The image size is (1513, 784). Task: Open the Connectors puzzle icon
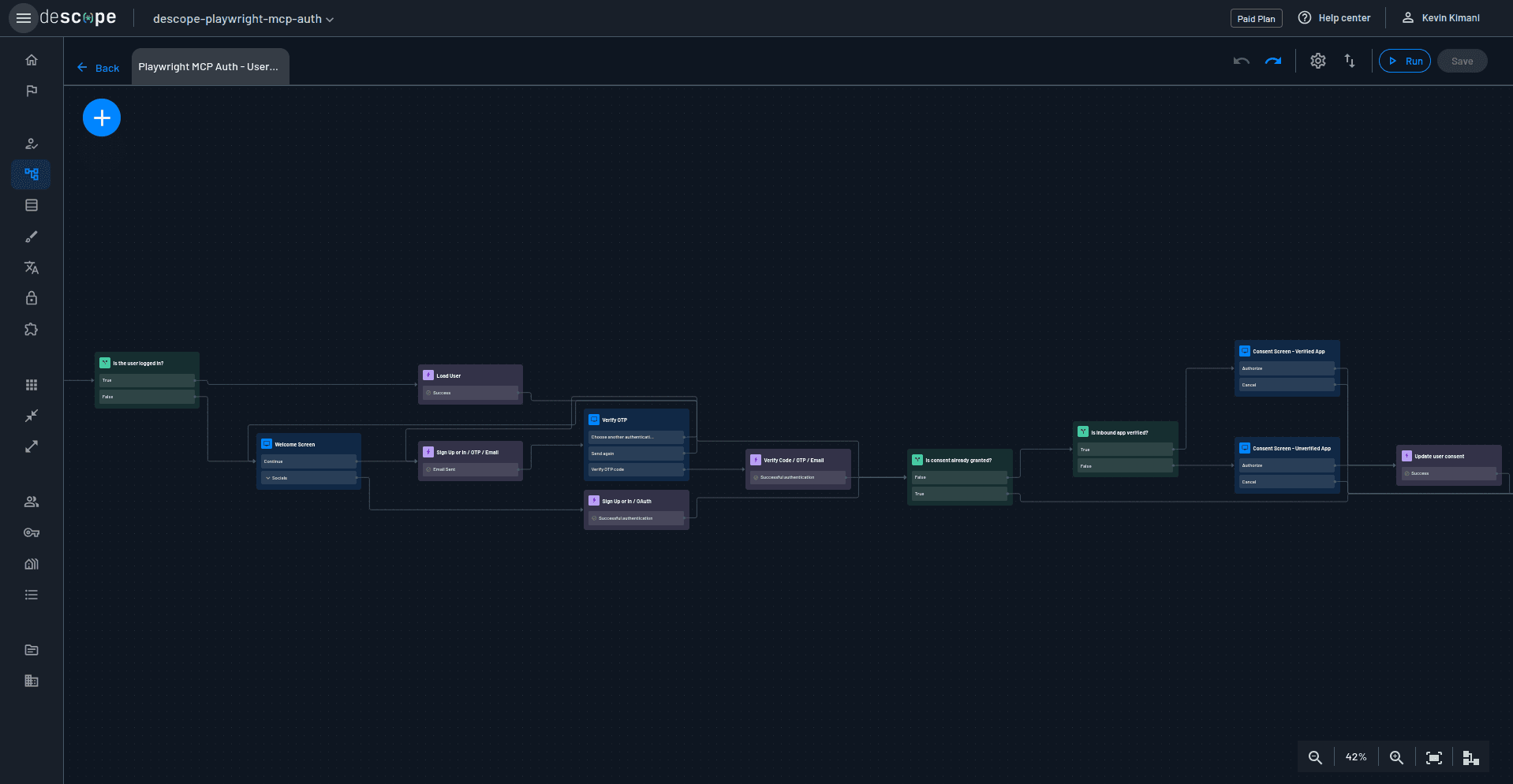[x=32, y=330]
